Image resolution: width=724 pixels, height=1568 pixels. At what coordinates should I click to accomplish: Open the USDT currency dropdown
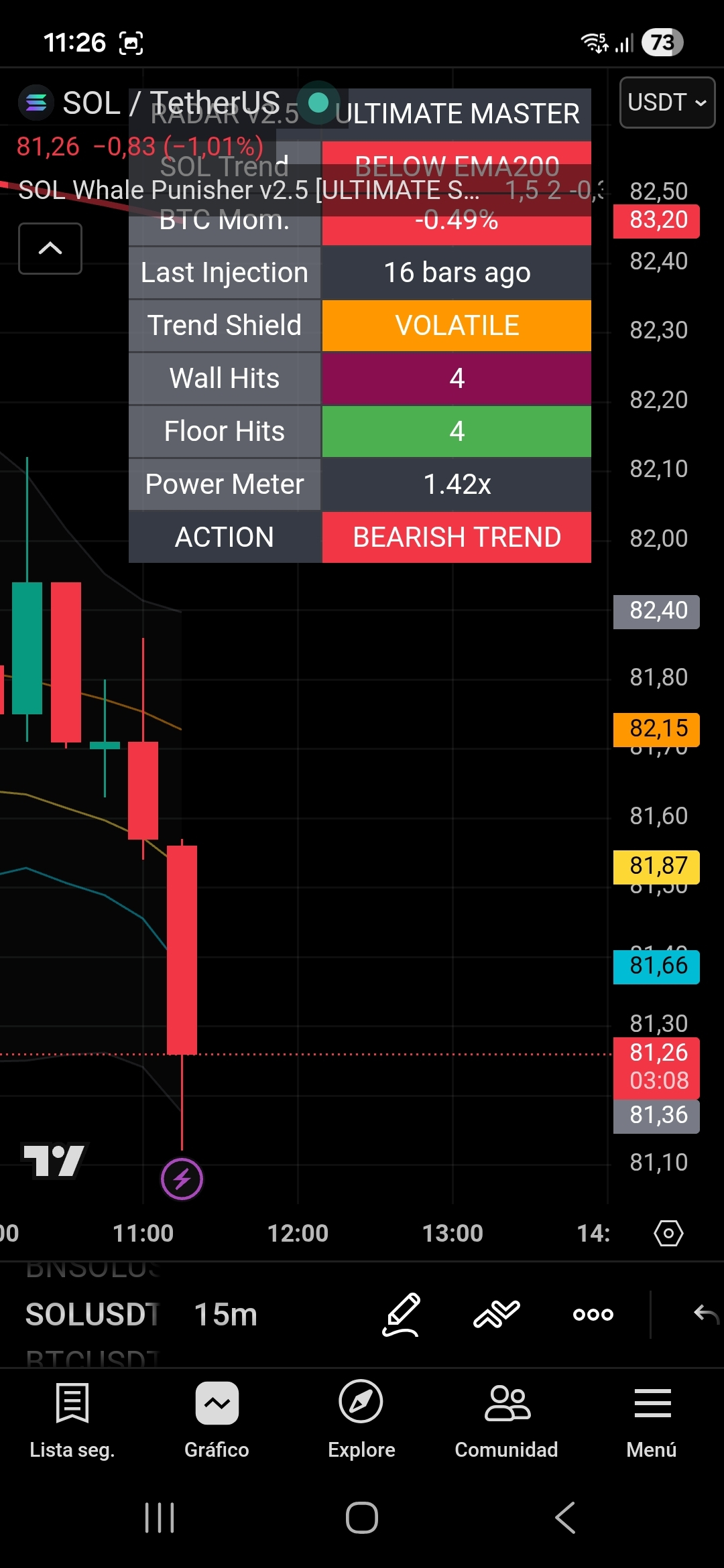tap(667, 103)
